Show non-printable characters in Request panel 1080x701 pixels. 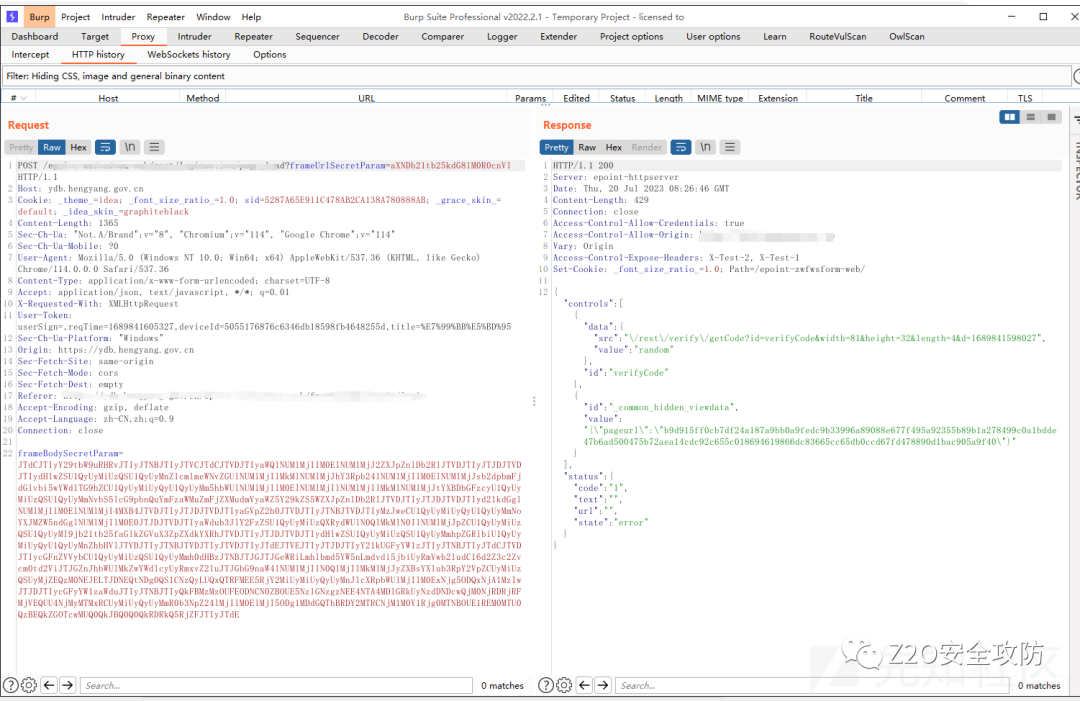(x=129, y=147)
